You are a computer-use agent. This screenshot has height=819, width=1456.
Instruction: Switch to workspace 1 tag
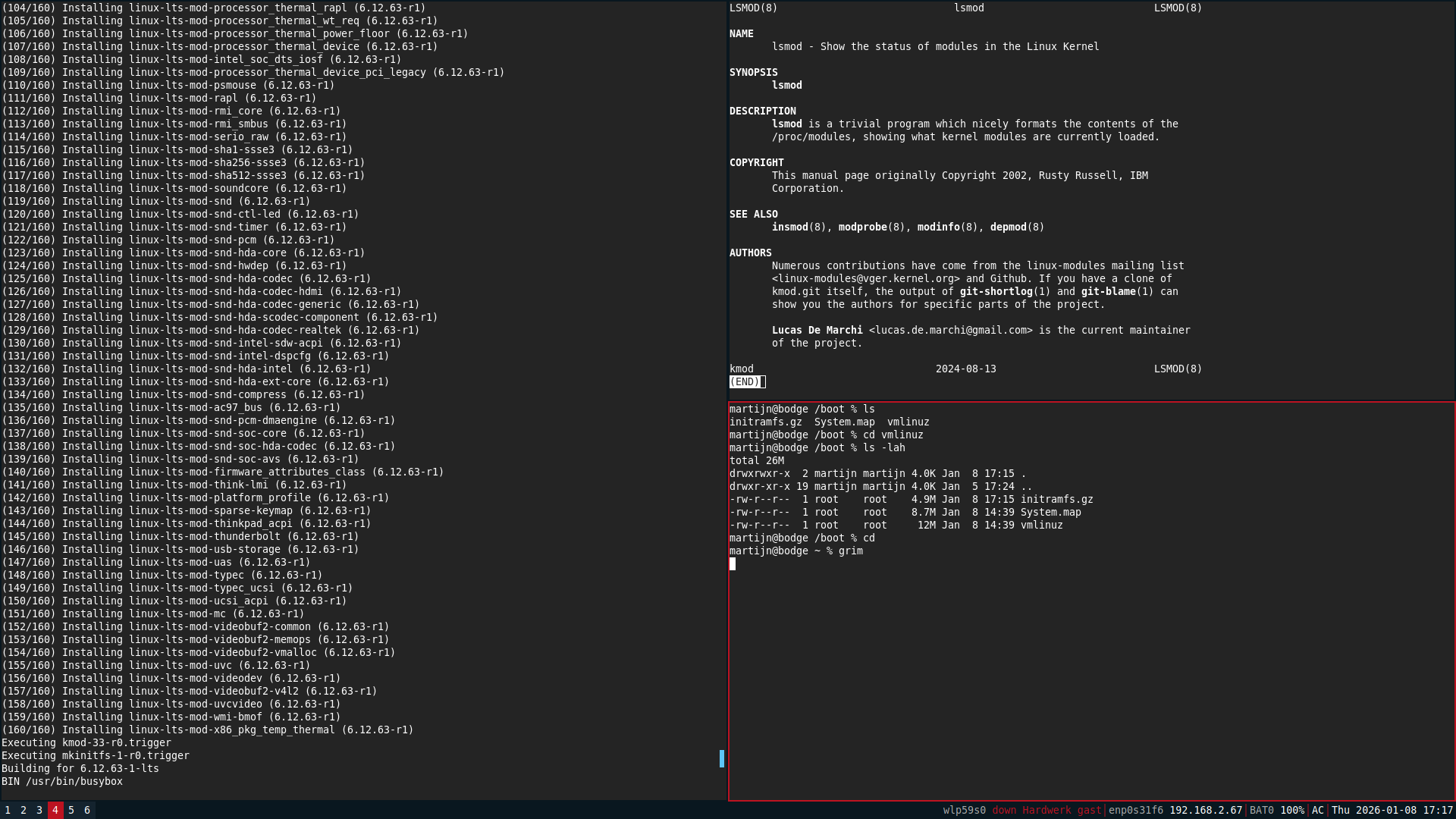6,810
